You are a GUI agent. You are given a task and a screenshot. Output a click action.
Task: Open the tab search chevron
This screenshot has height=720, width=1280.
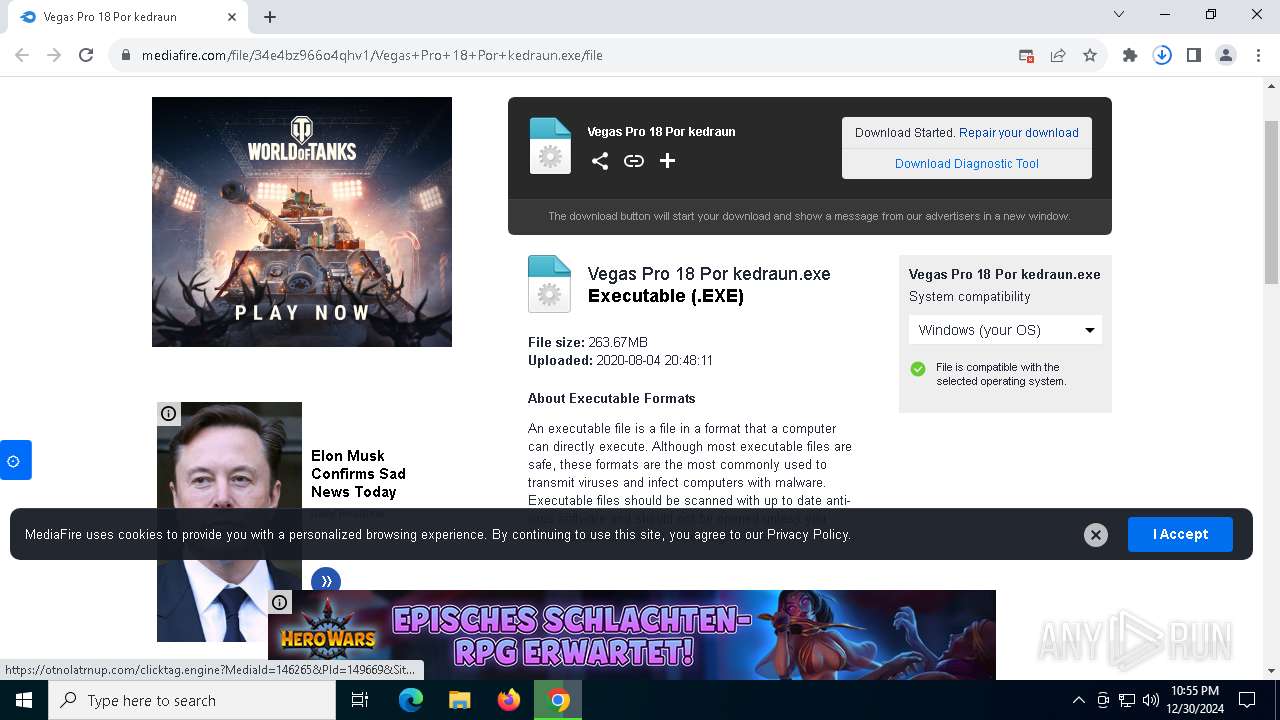click(1119, 14)
